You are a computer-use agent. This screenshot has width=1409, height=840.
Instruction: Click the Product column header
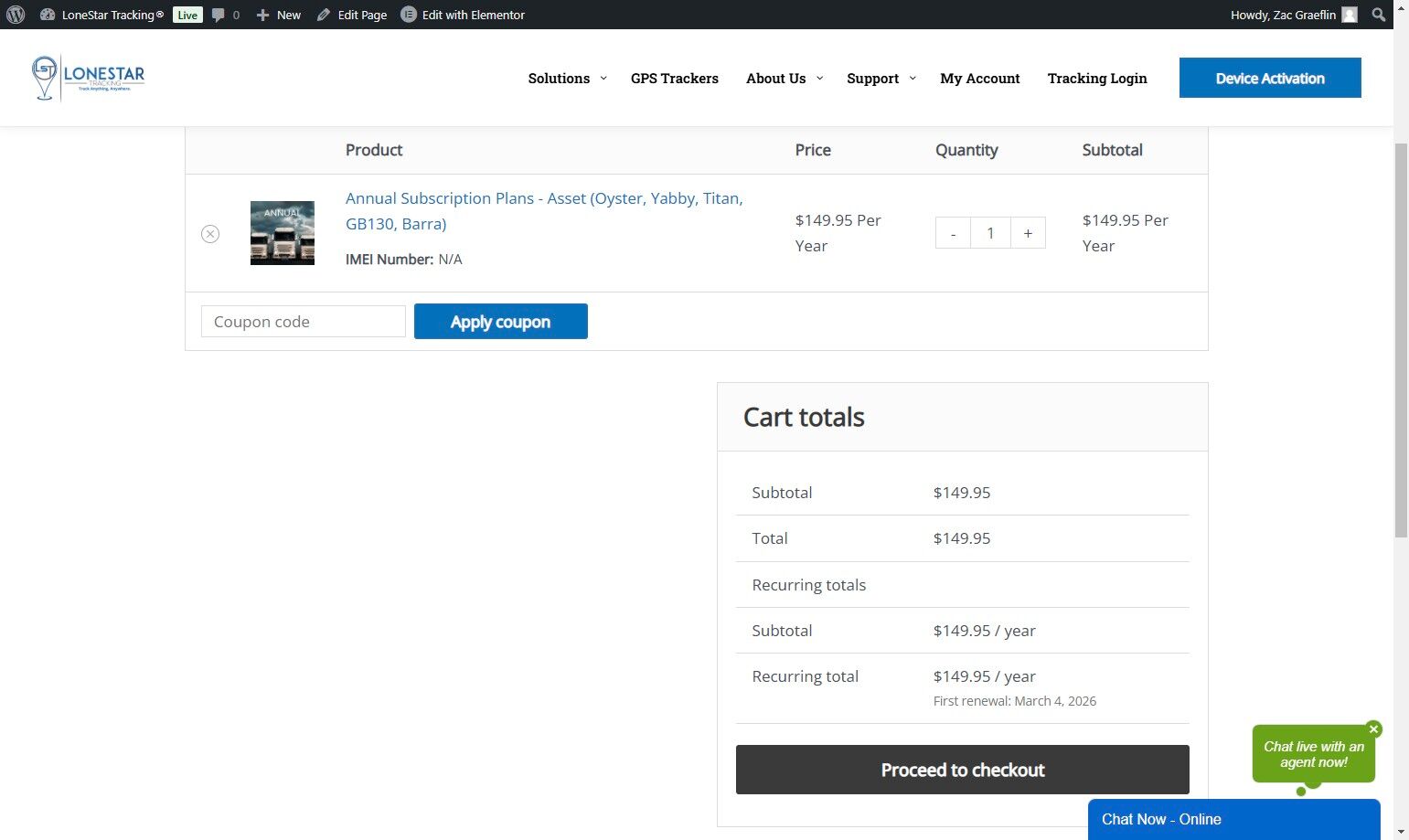coord(374,150)
